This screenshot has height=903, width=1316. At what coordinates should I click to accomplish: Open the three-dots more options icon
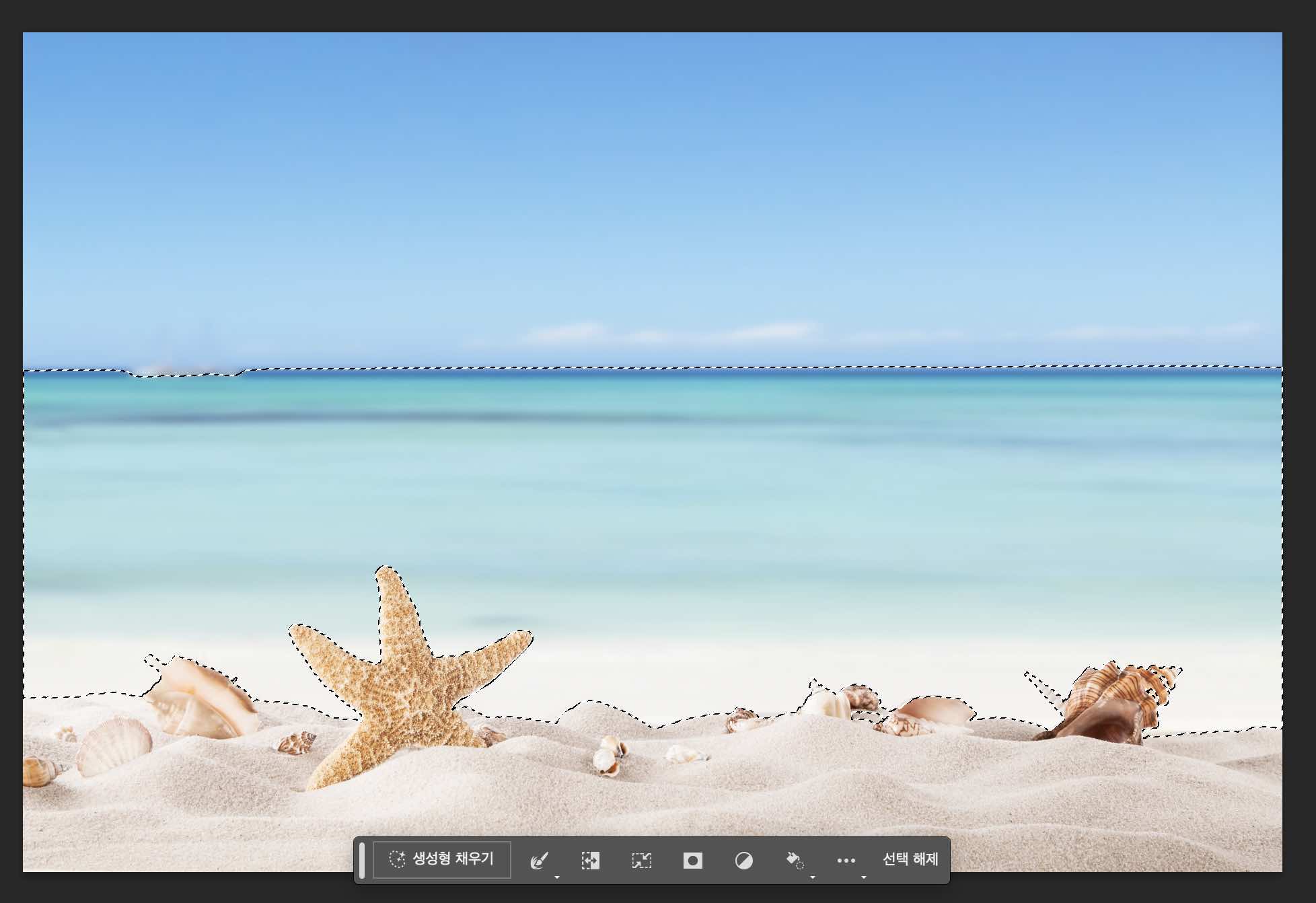846,860
